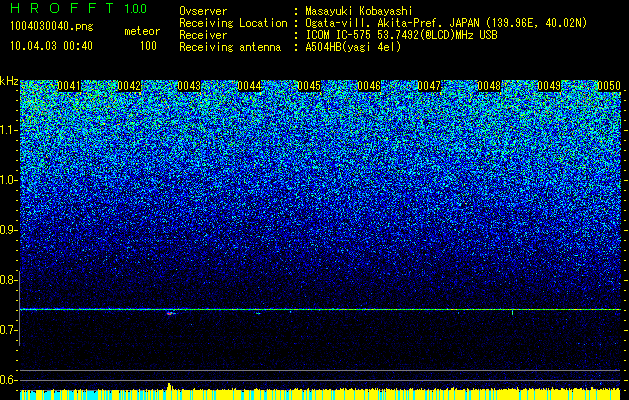Click the 0.9 kHz axis label
The height and width of the screenshot is (400, 629).
click(x=8, y=230)
